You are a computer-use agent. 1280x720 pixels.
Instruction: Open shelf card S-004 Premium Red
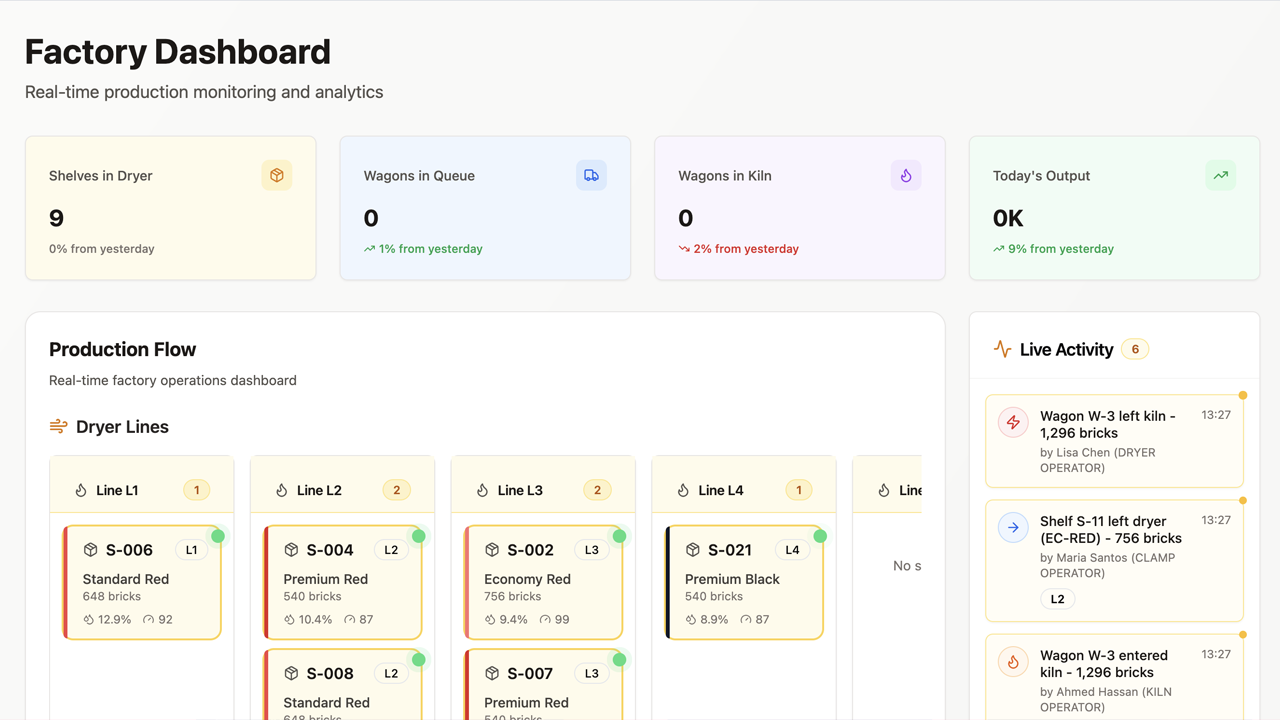[x=342, y=582]
